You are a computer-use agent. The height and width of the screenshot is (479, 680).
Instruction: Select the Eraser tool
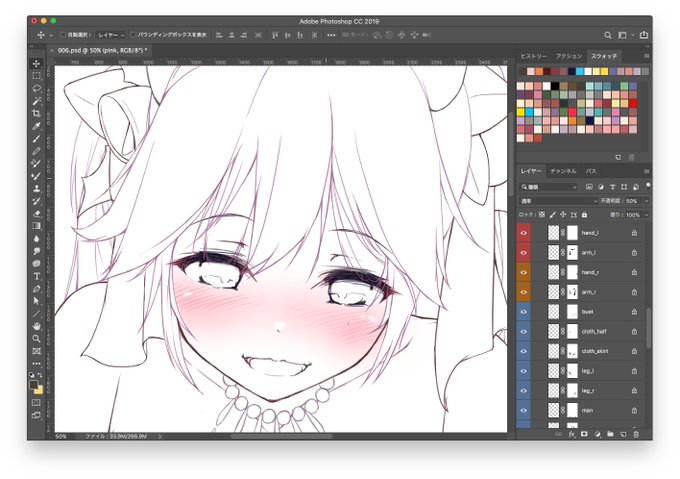click(x=36, y=214)
